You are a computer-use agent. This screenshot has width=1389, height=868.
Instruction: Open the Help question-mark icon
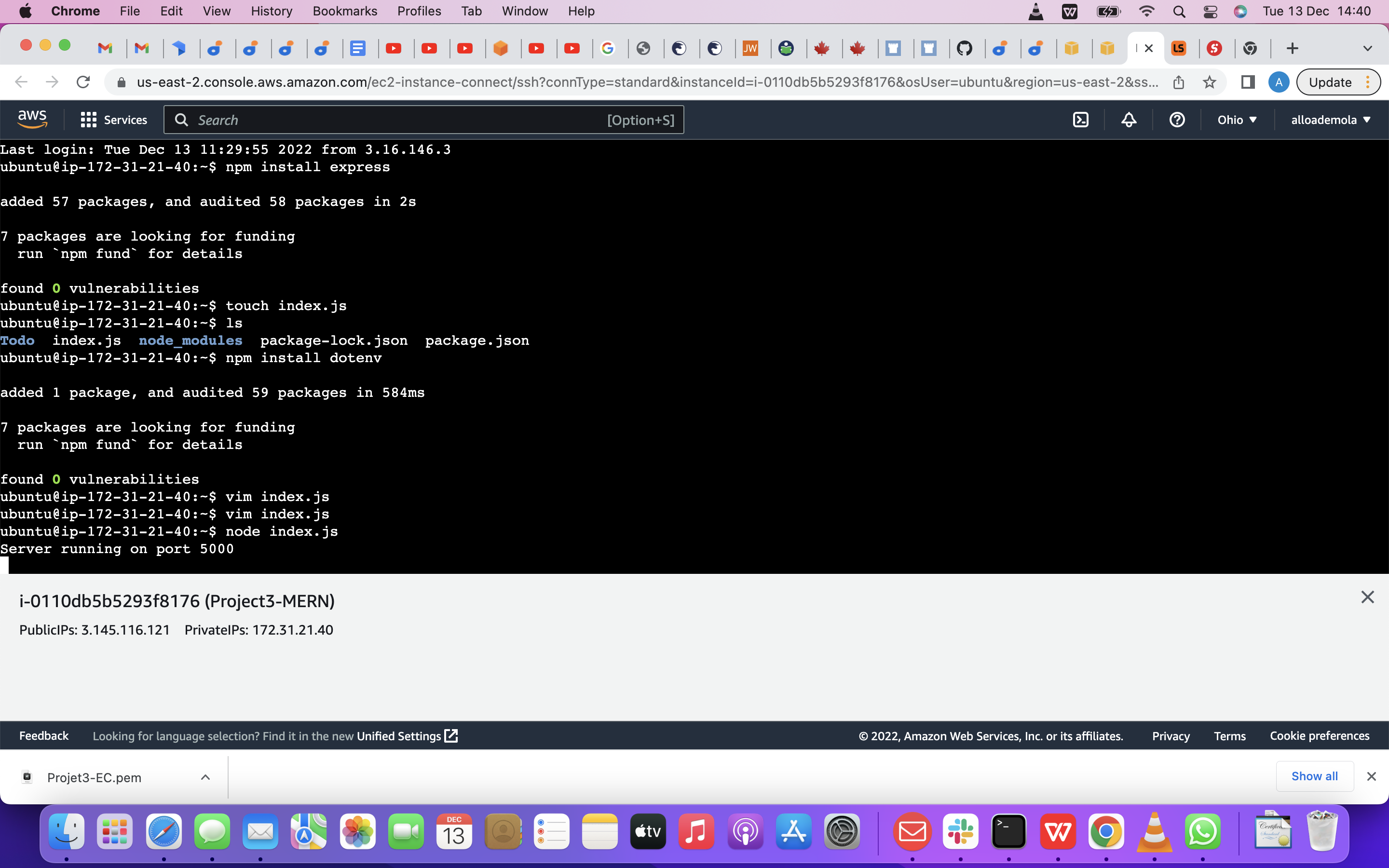tap(1177, 120)
